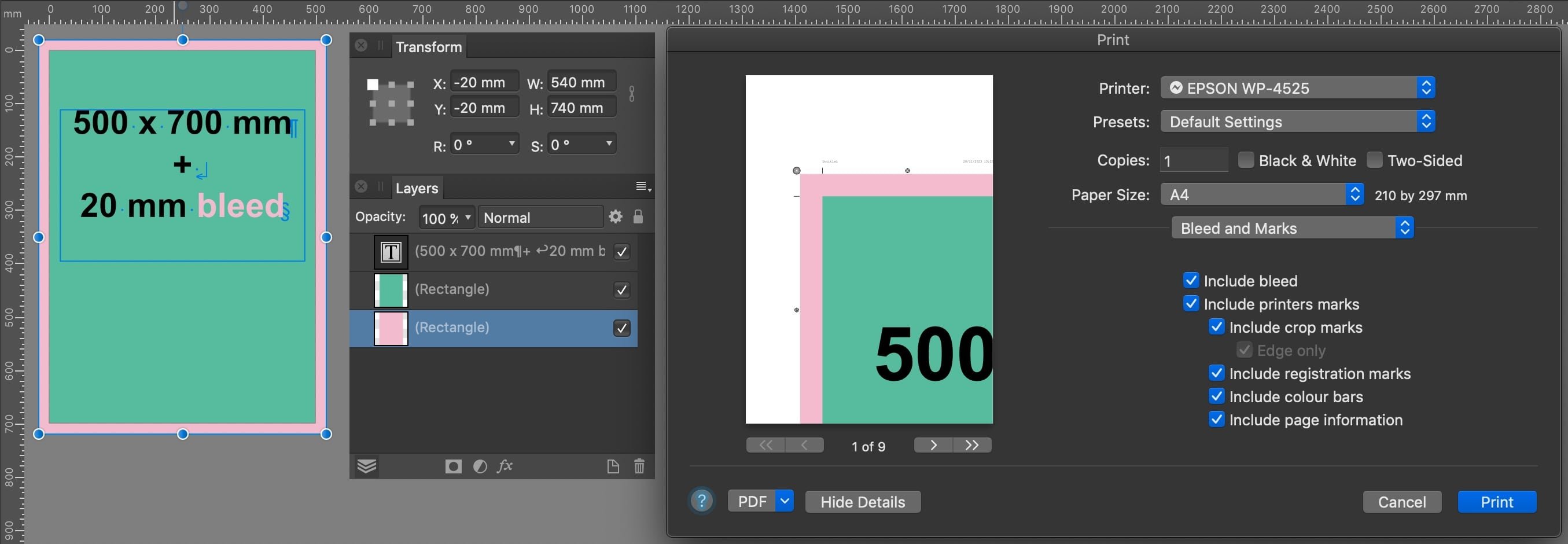
Task: Click the anchor point selector in Transform
Action: point(391,103)
